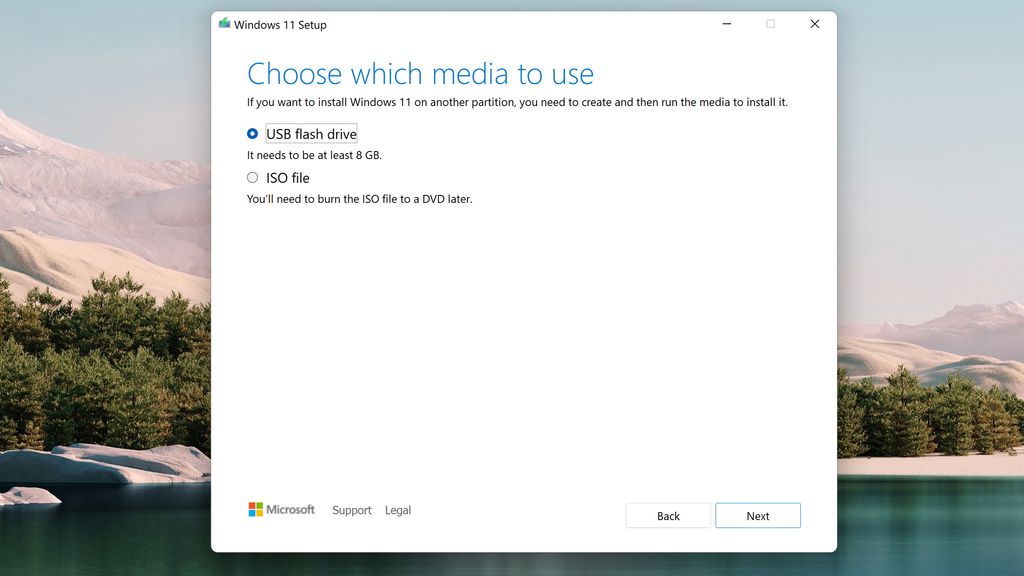This screenshot has width=1024, height=576.
Task: Select the USB flash drive option
Action: point(253,132)
